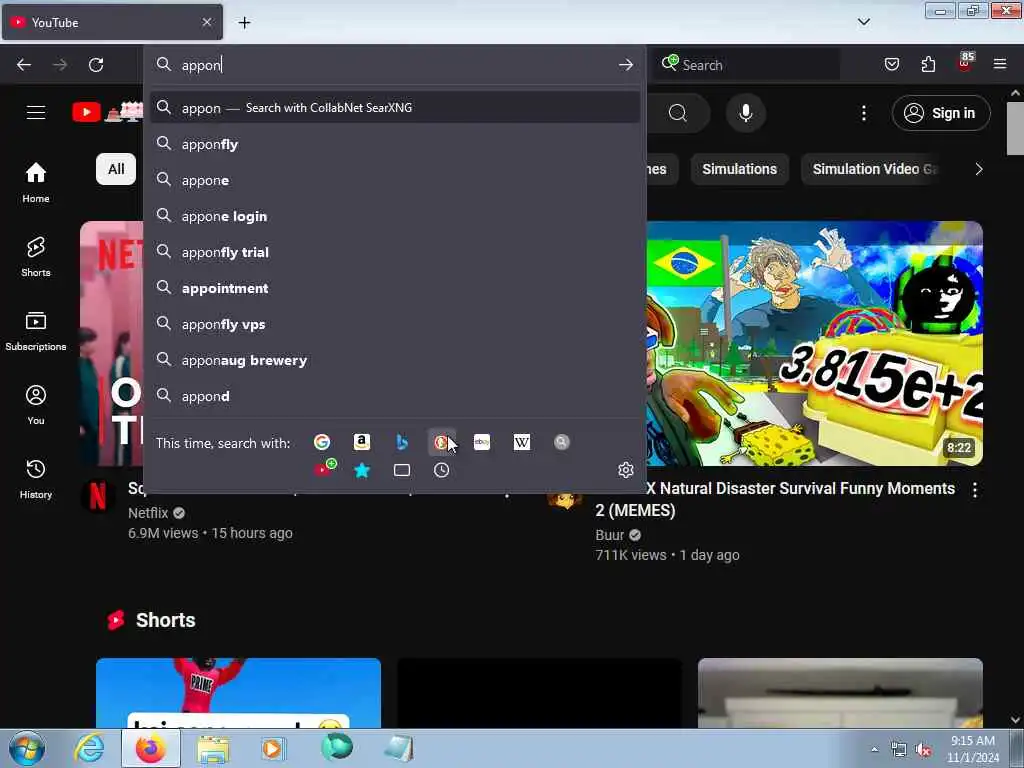Screen dimensions: 1024x768
Task: Go to YouTube Home in sidebar
Action: coord(36,182)
